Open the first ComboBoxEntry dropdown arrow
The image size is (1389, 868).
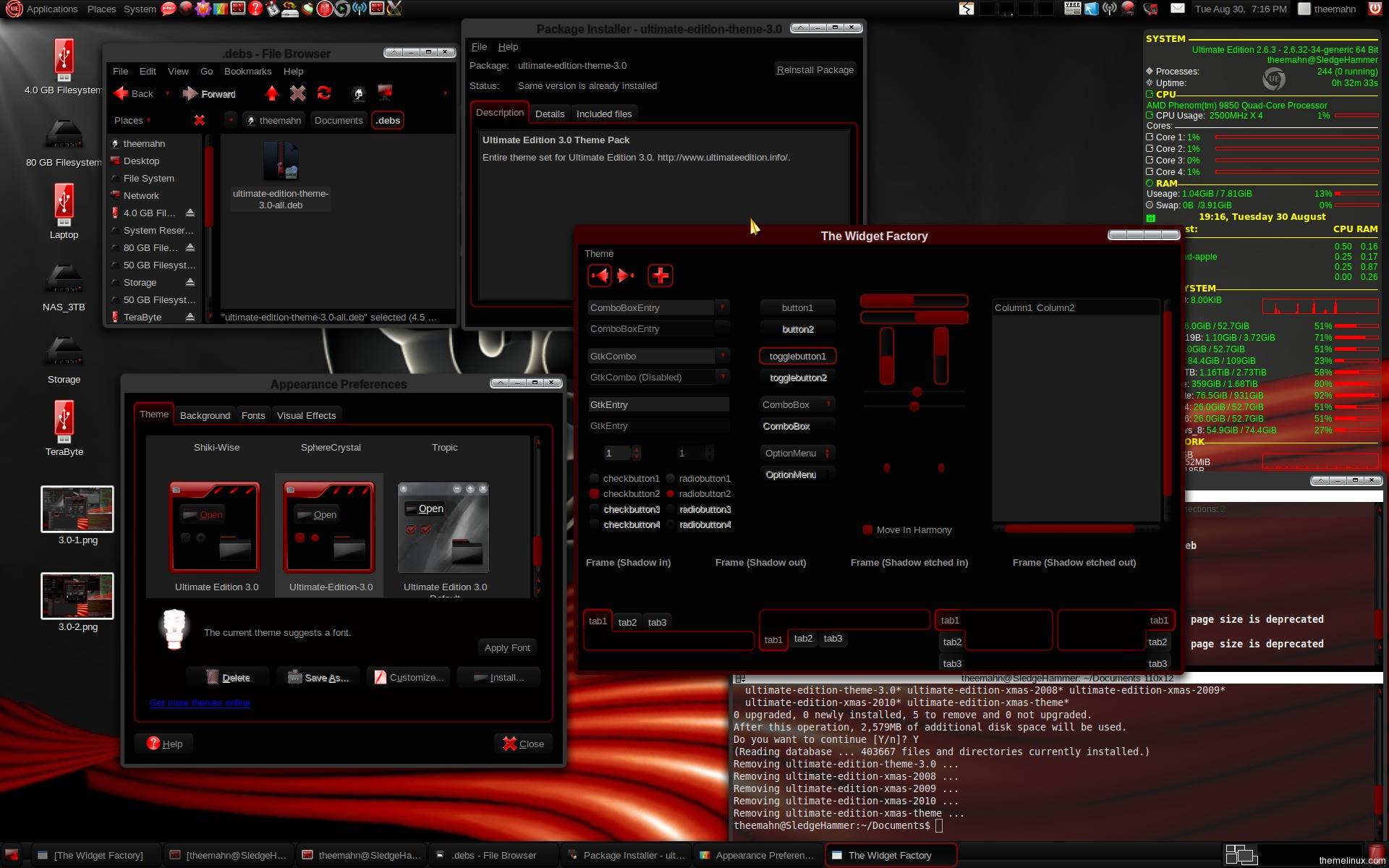pos(722,307)
